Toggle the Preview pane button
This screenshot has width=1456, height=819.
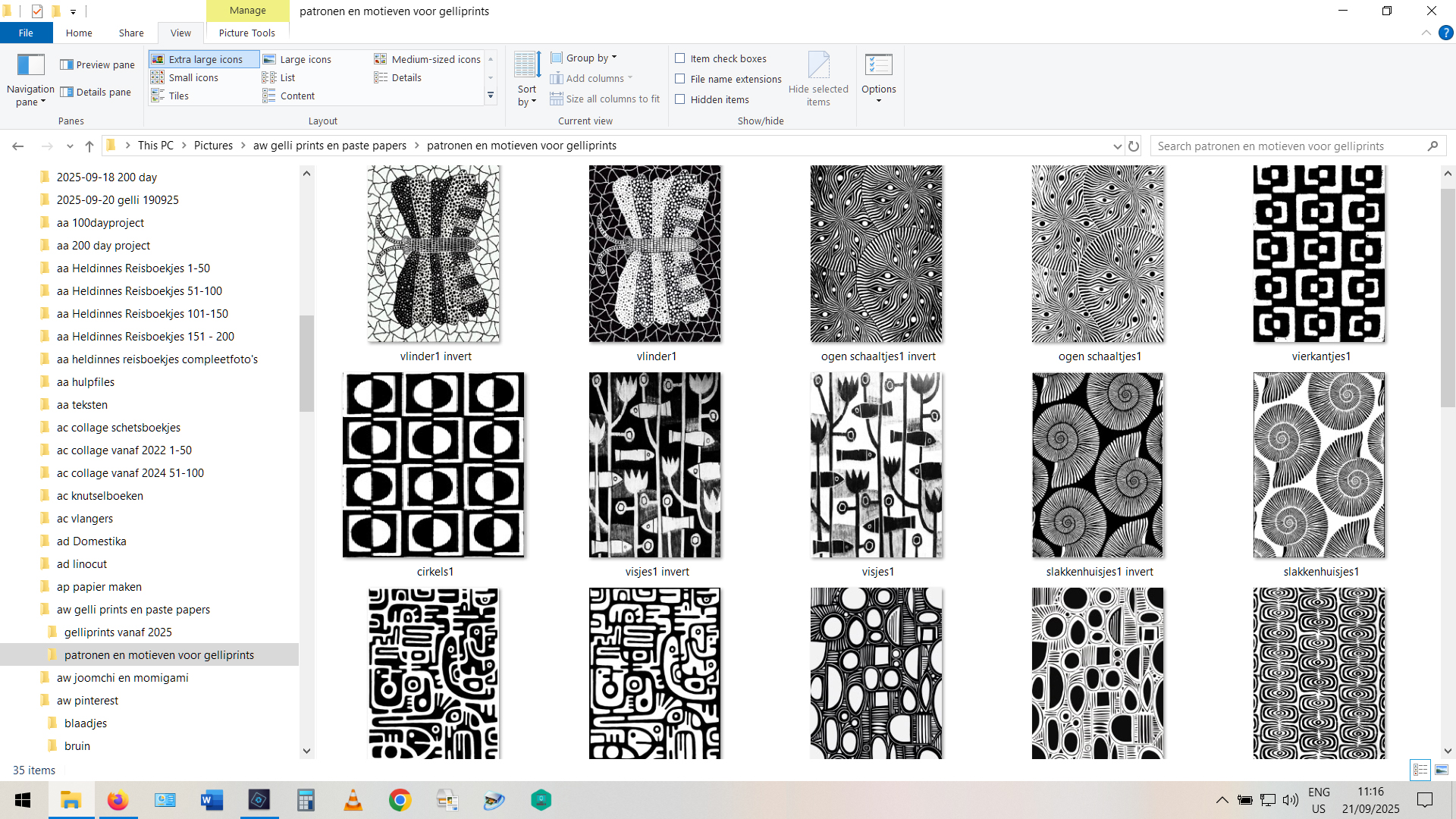pyautogui.click(x=98, y=65)
